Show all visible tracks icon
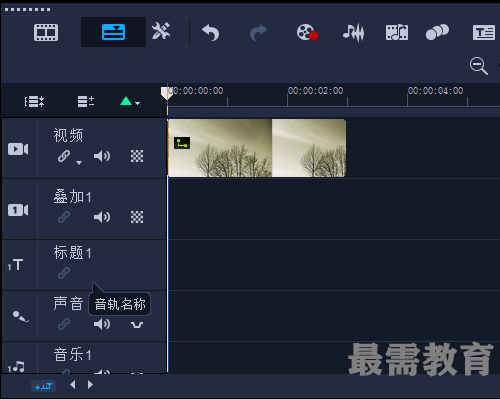500x399 pixels. click(x=34, y=101)
